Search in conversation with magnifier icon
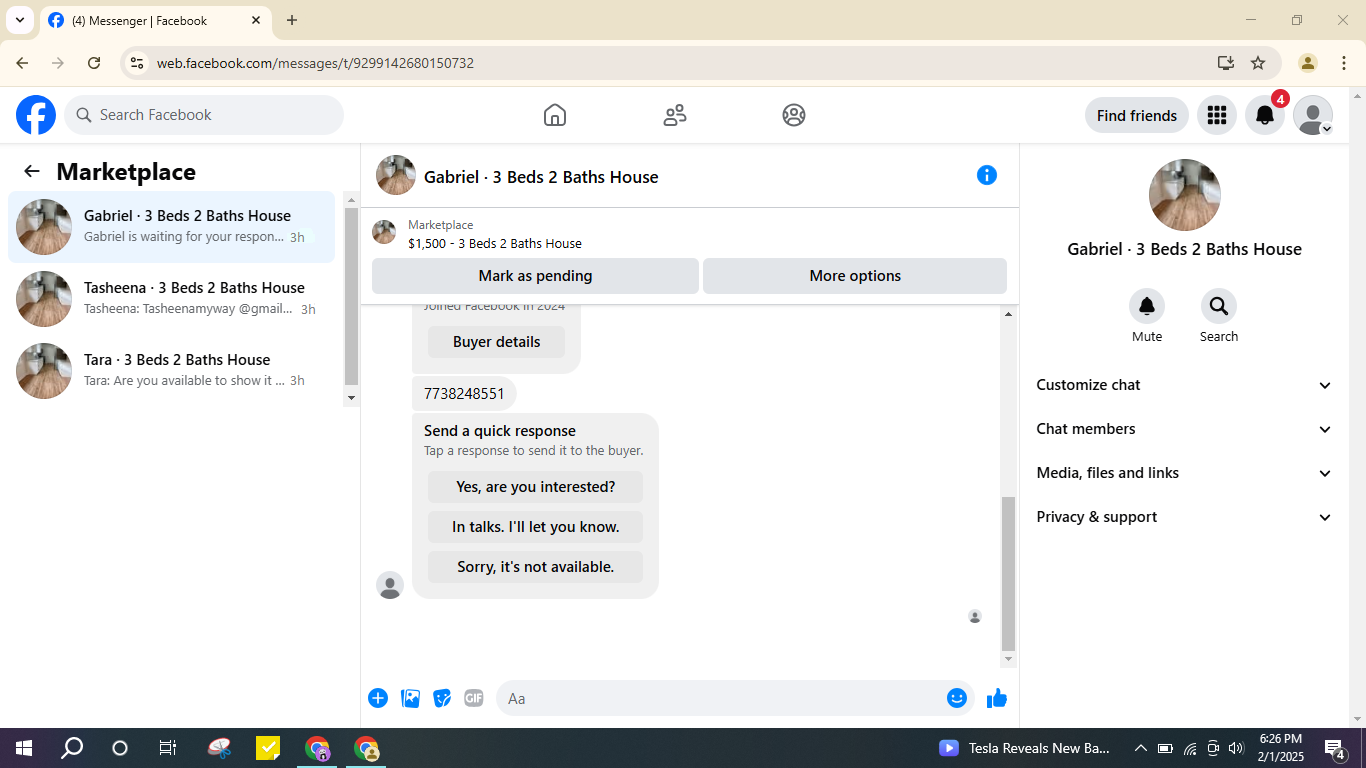Image resolution: width=1366 pixels, height=768 pixels. click(1219, 306)
